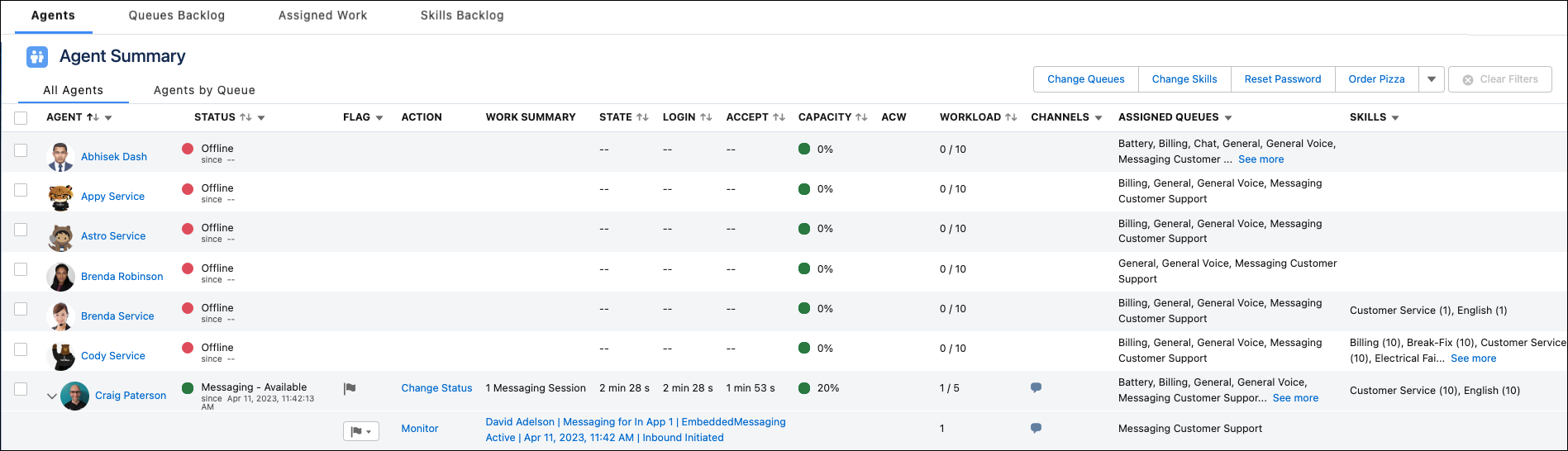
Task: Sort by the Login column arrows
Action: point(705,117)
